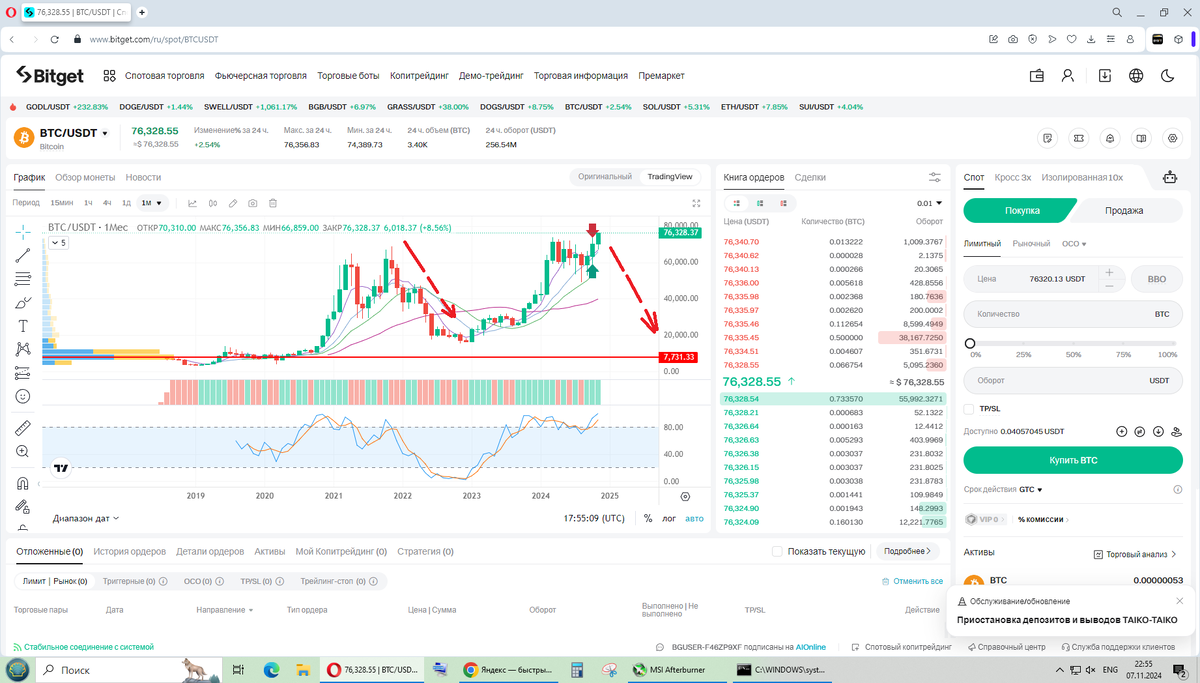Viewport: 1200px width, 683px height.
Task: Open the wallet assets icon in header
Action: point(1037,75)
